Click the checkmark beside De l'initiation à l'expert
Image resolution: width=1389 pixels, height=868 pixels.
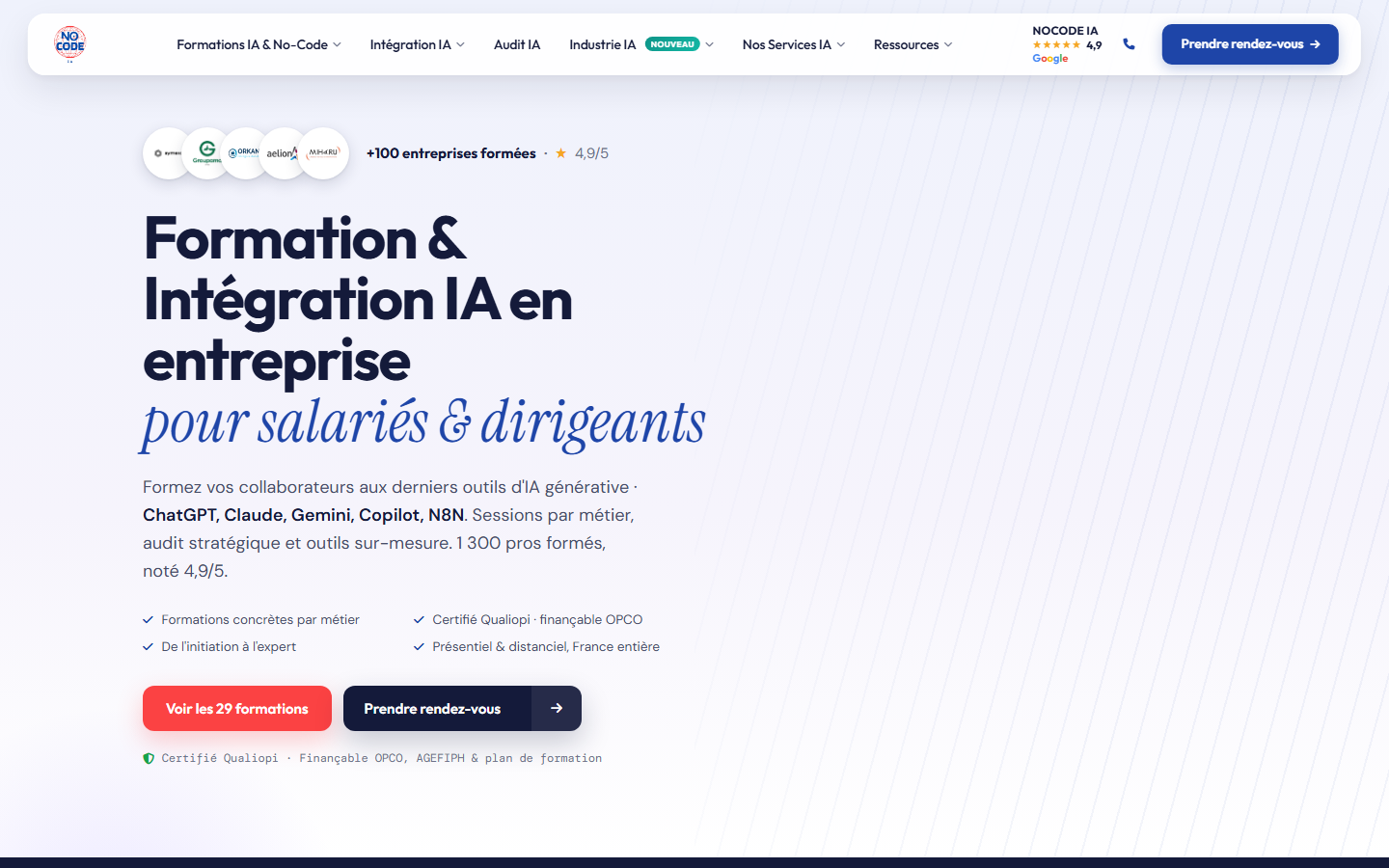coord(149,647)
